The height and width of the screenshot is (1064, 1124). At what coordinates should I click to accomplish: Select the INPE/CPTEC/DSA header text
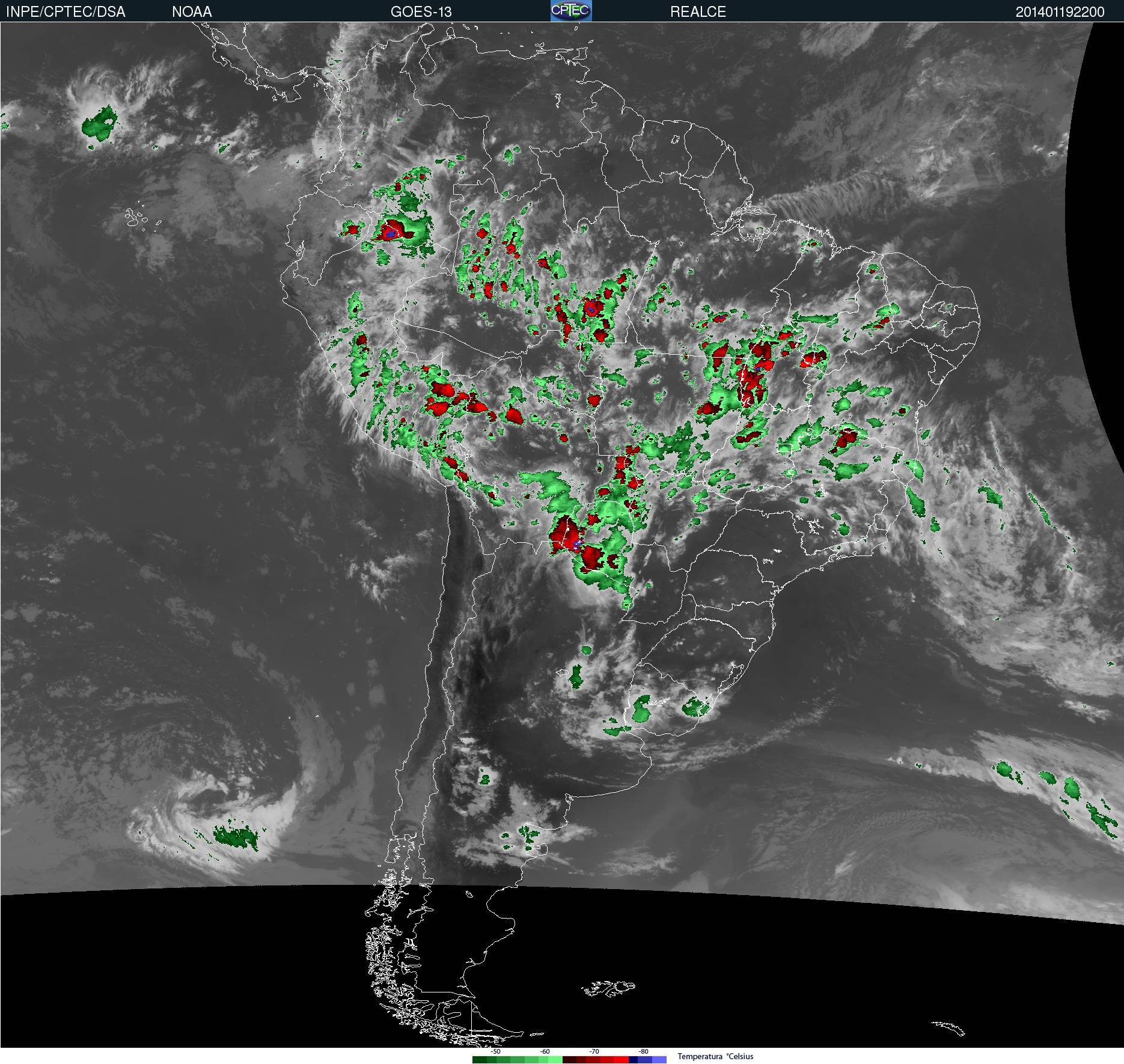pos(66,12)
